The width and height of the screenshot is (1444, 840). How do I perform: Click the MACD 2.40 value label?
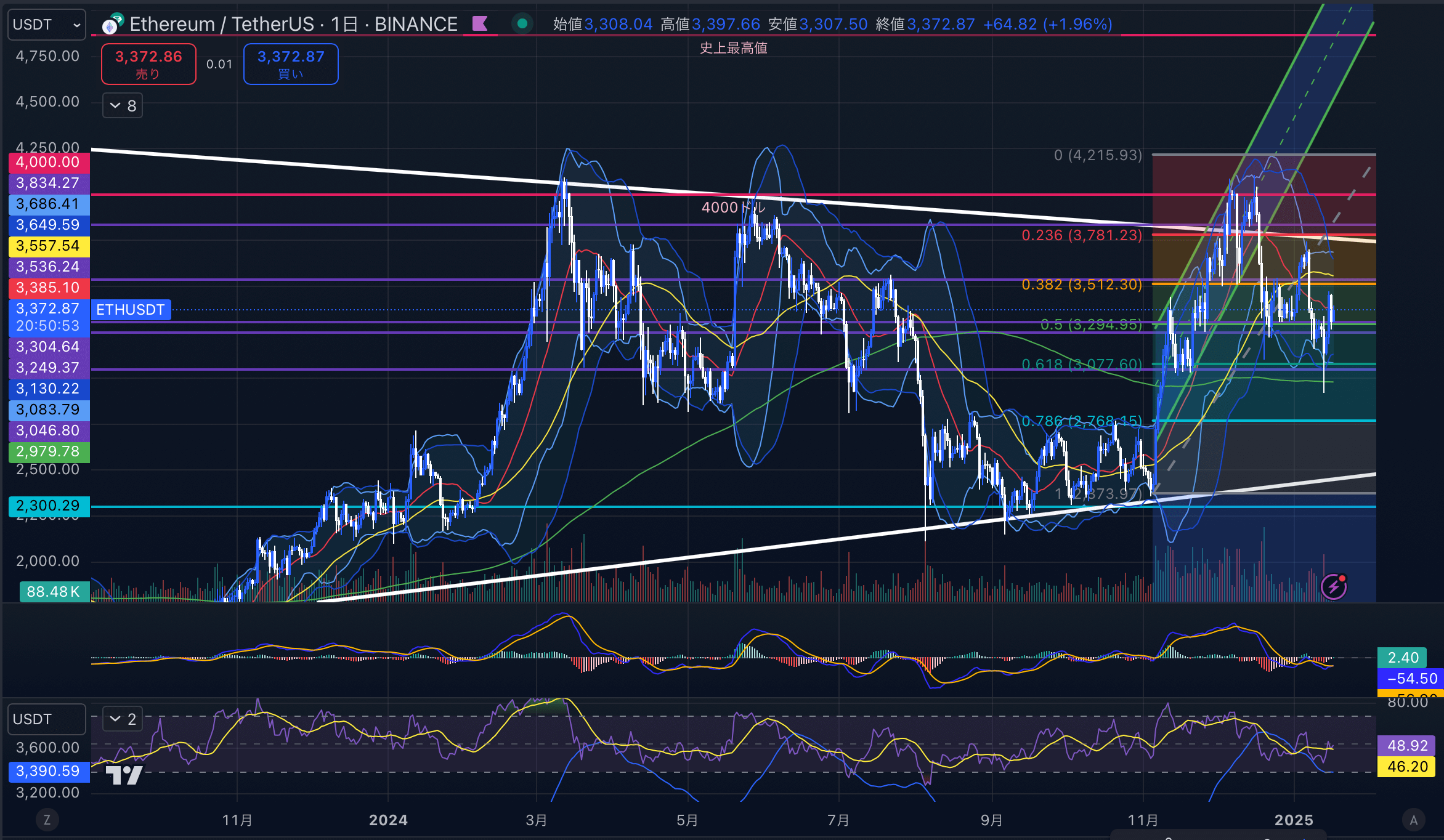[1403, 658]
